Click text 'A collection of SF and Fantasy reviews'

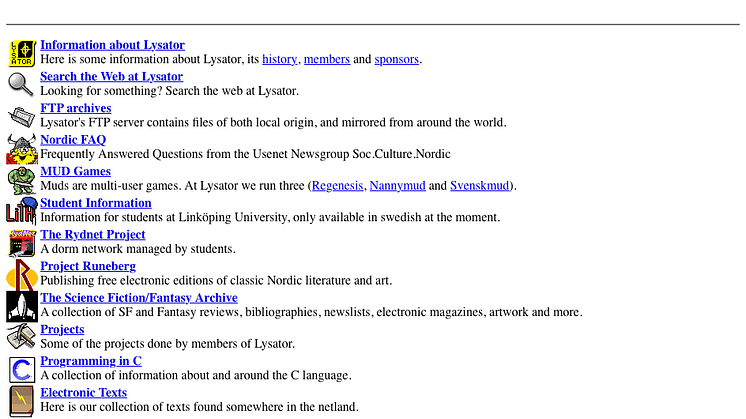click(141, 312)
